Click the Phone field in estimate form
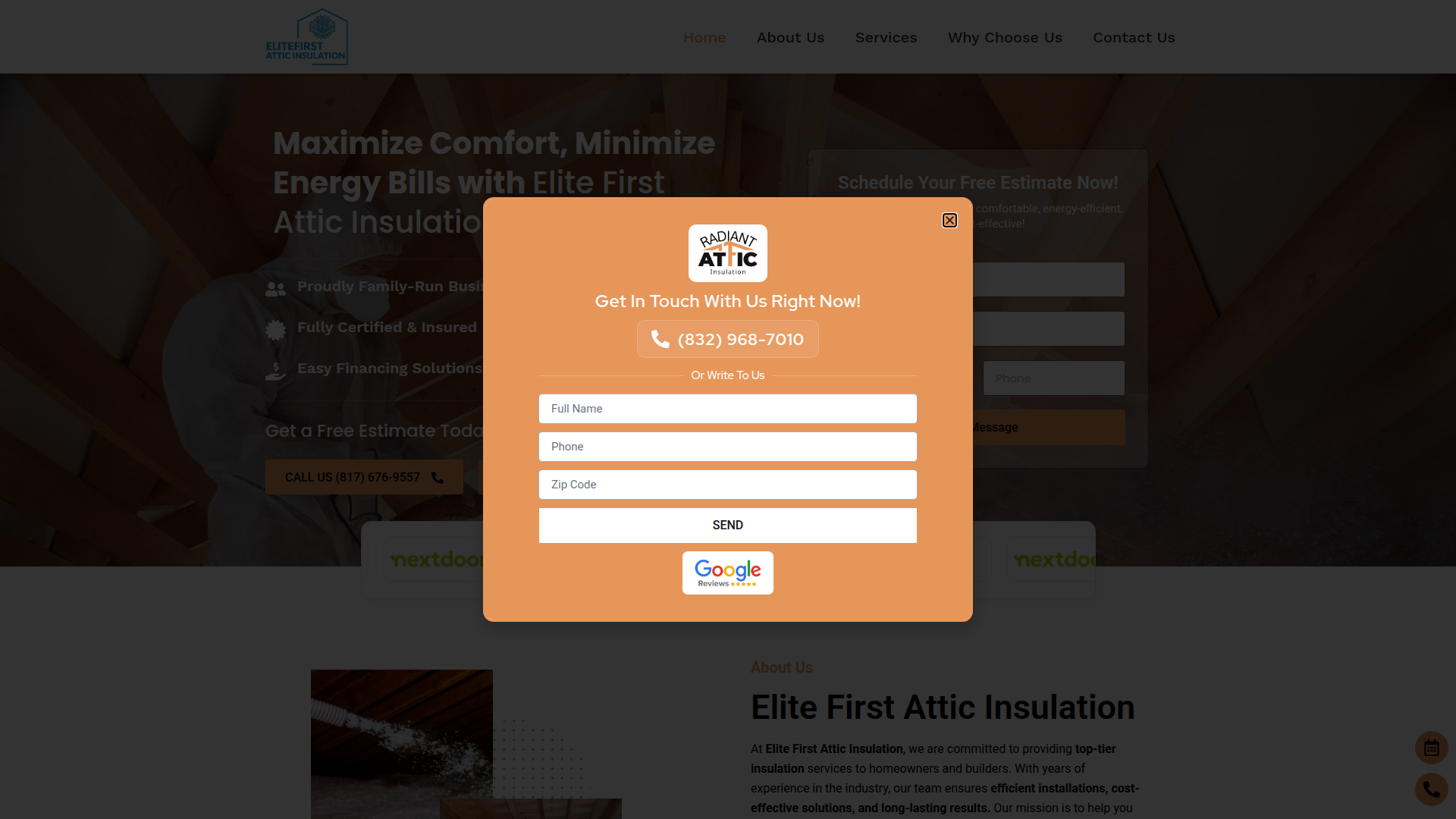This screenshot has width=1456, height=819. pos(1054,378)
